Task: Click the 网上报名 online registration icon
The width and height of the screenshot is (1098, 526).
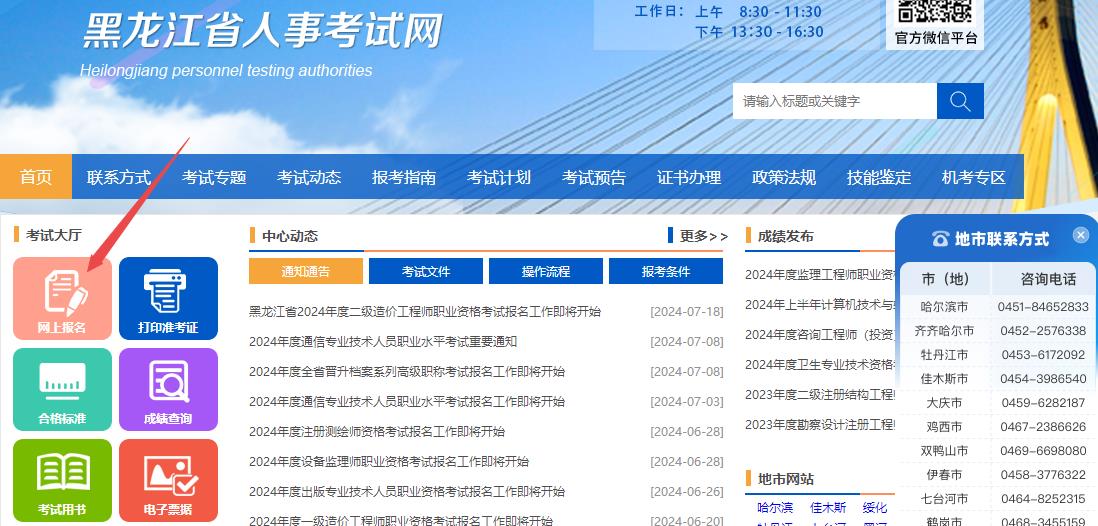Action: [x=62, y=298]
